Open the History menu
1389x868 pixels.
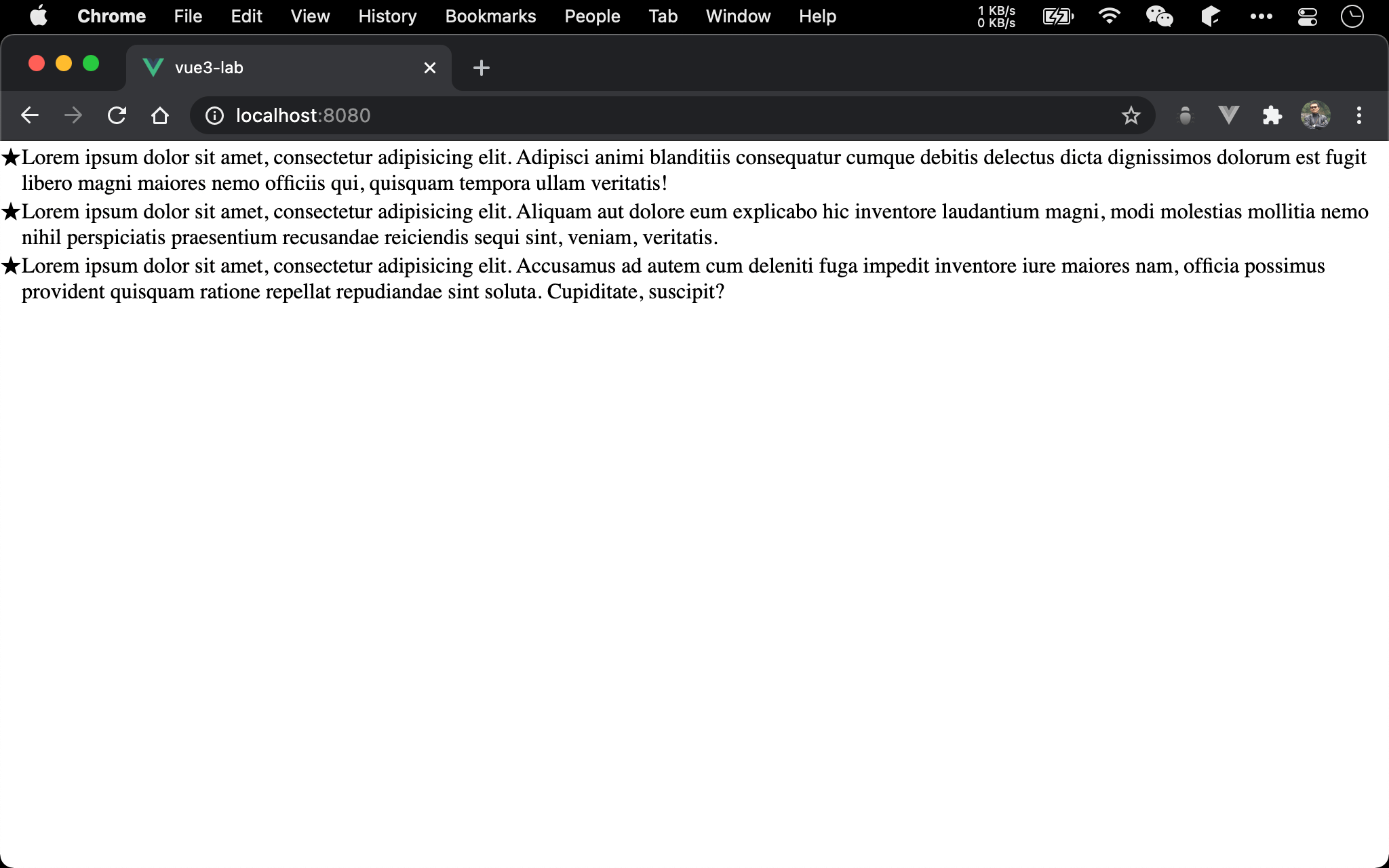click(387, 16)
